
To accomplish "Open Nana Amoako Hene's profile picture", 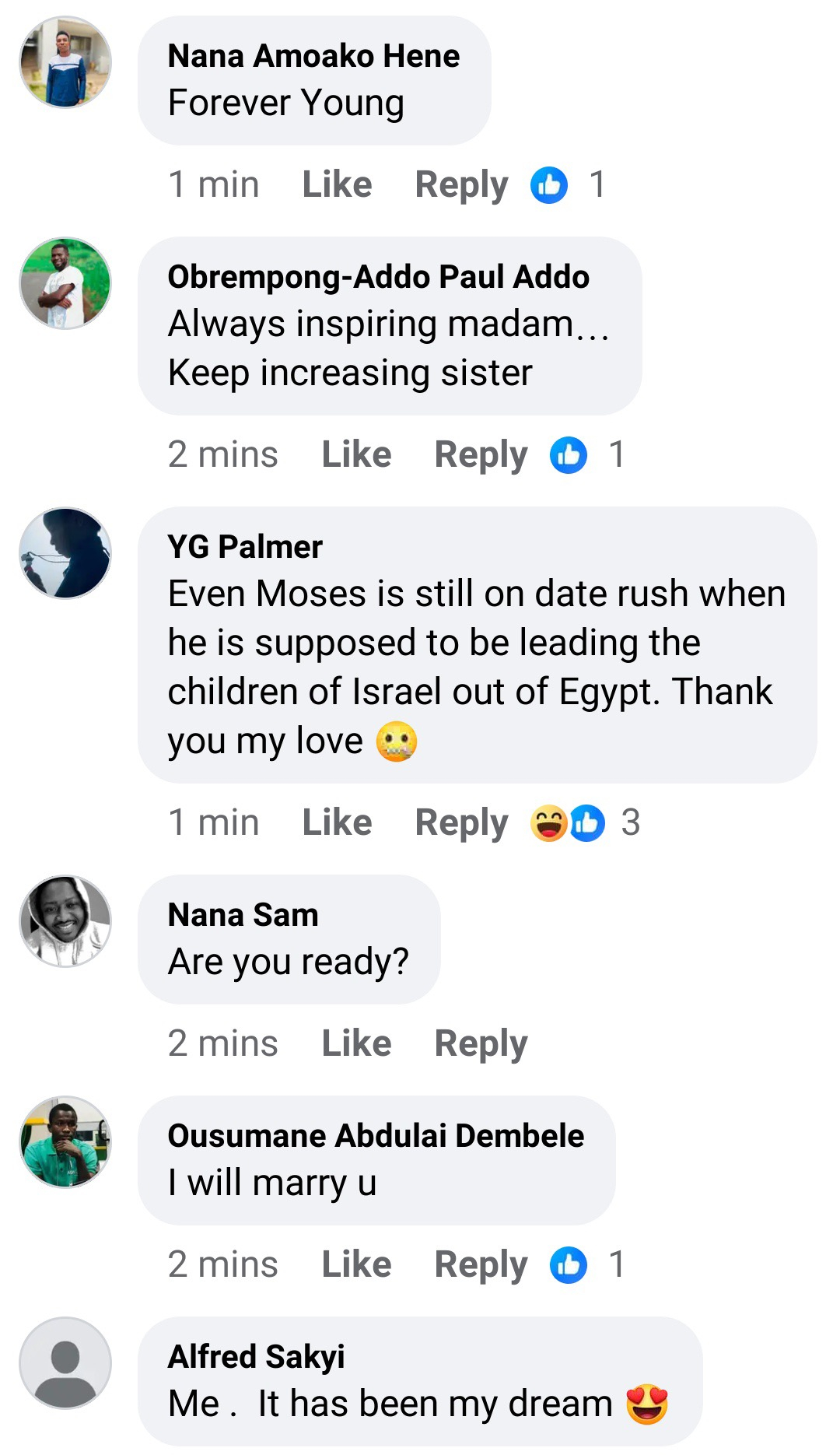I will click(x=65, y=62).
